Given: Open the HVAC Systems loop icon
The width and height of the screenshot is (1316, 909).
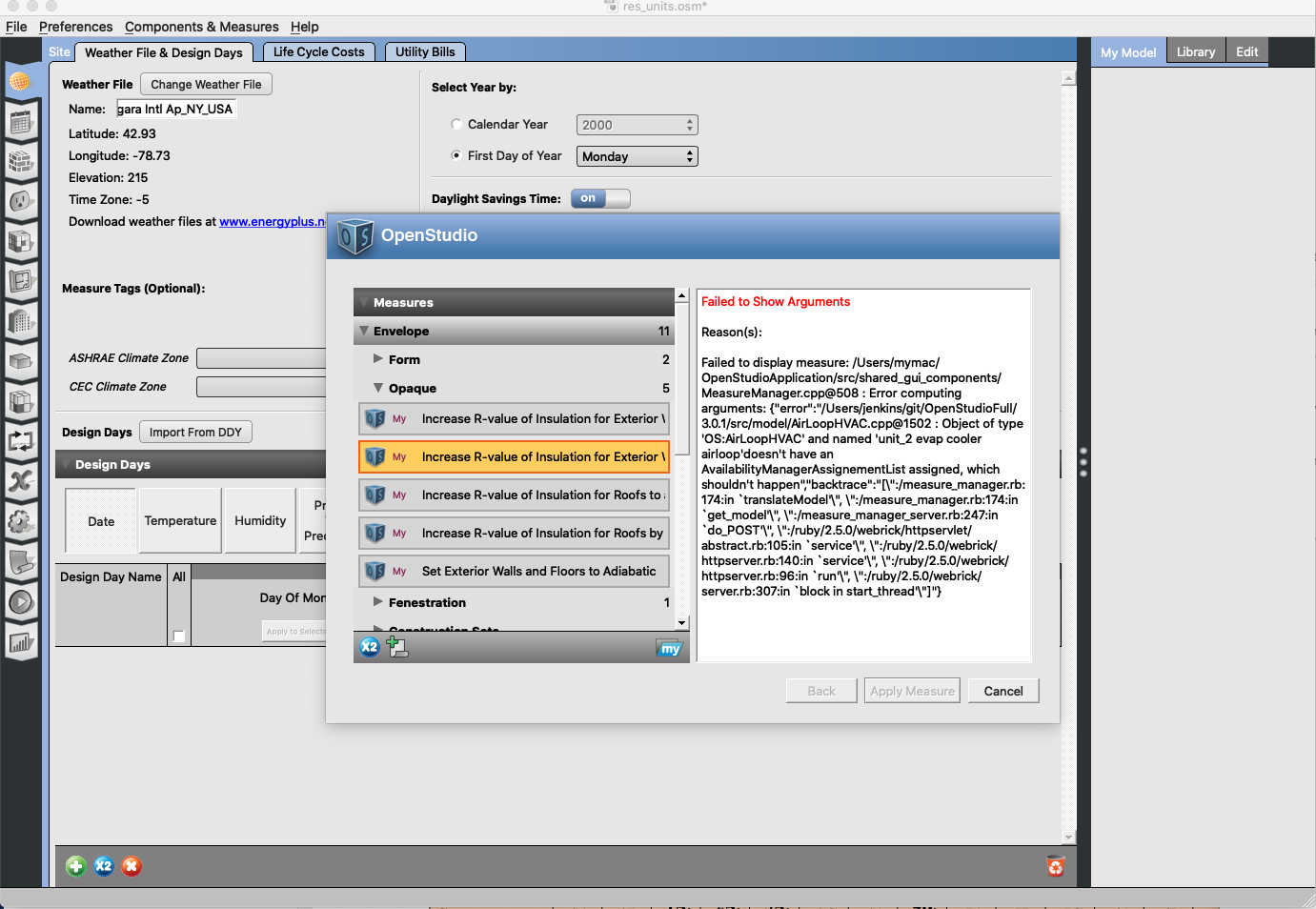Looking at the screenshot, I should [x=21, y=441].
